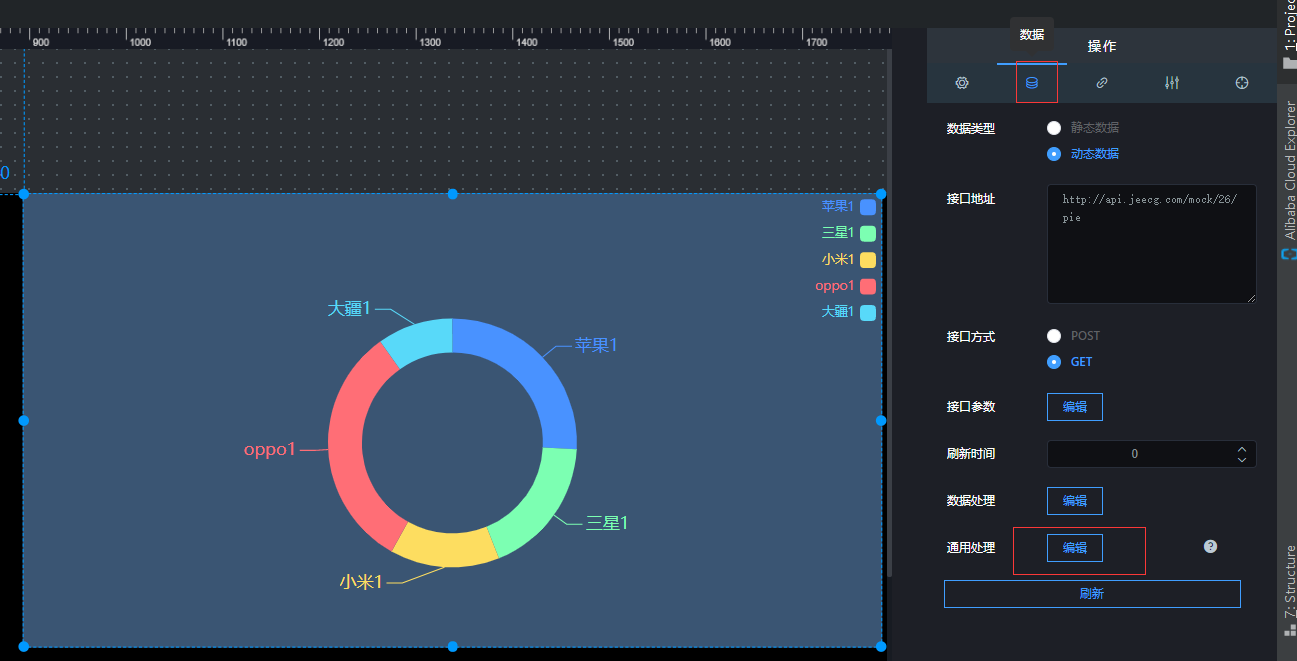This screenshot has width=1297, height=661.
Task: Click 编辑 button next to 接口参数
Action: pos(1075,407)
